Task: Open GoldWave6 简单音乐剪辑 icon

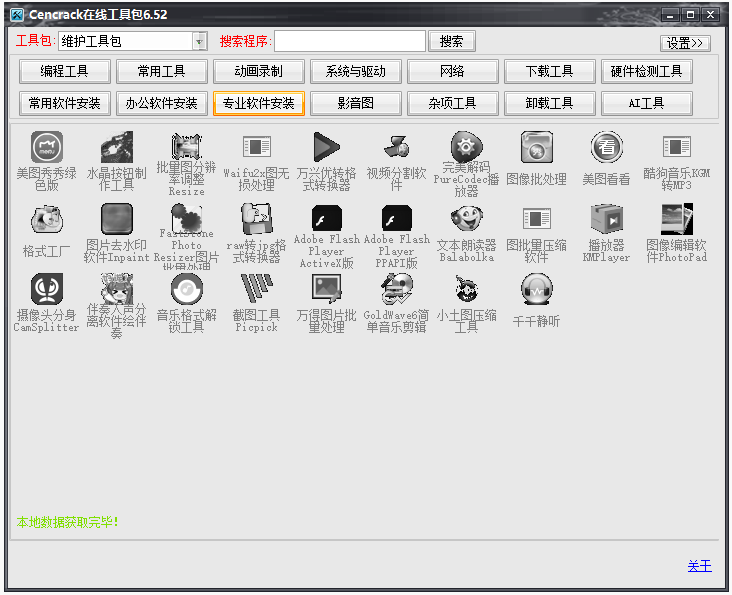Action: tap(396, 291)
